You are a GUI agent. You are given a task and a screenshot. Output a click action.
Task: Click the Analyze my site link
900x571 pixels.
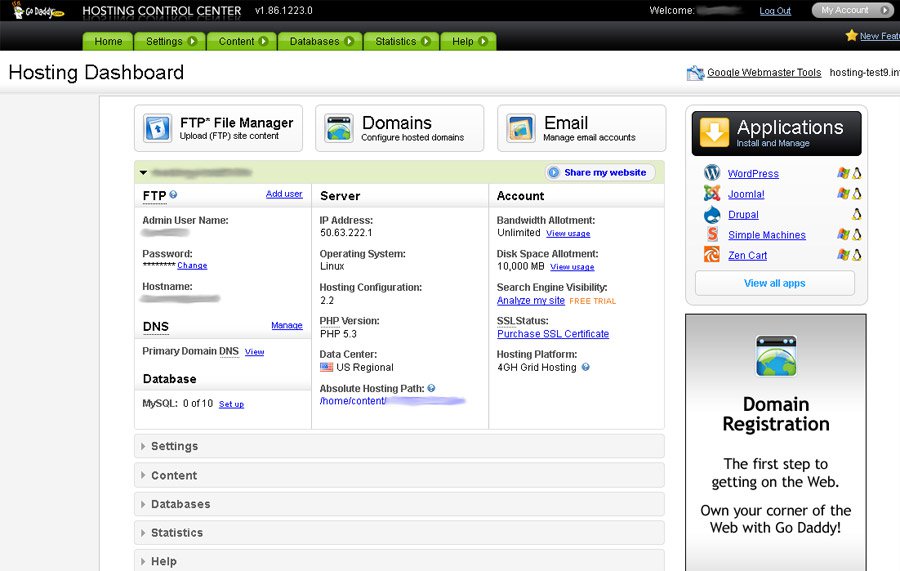point(531,300)
